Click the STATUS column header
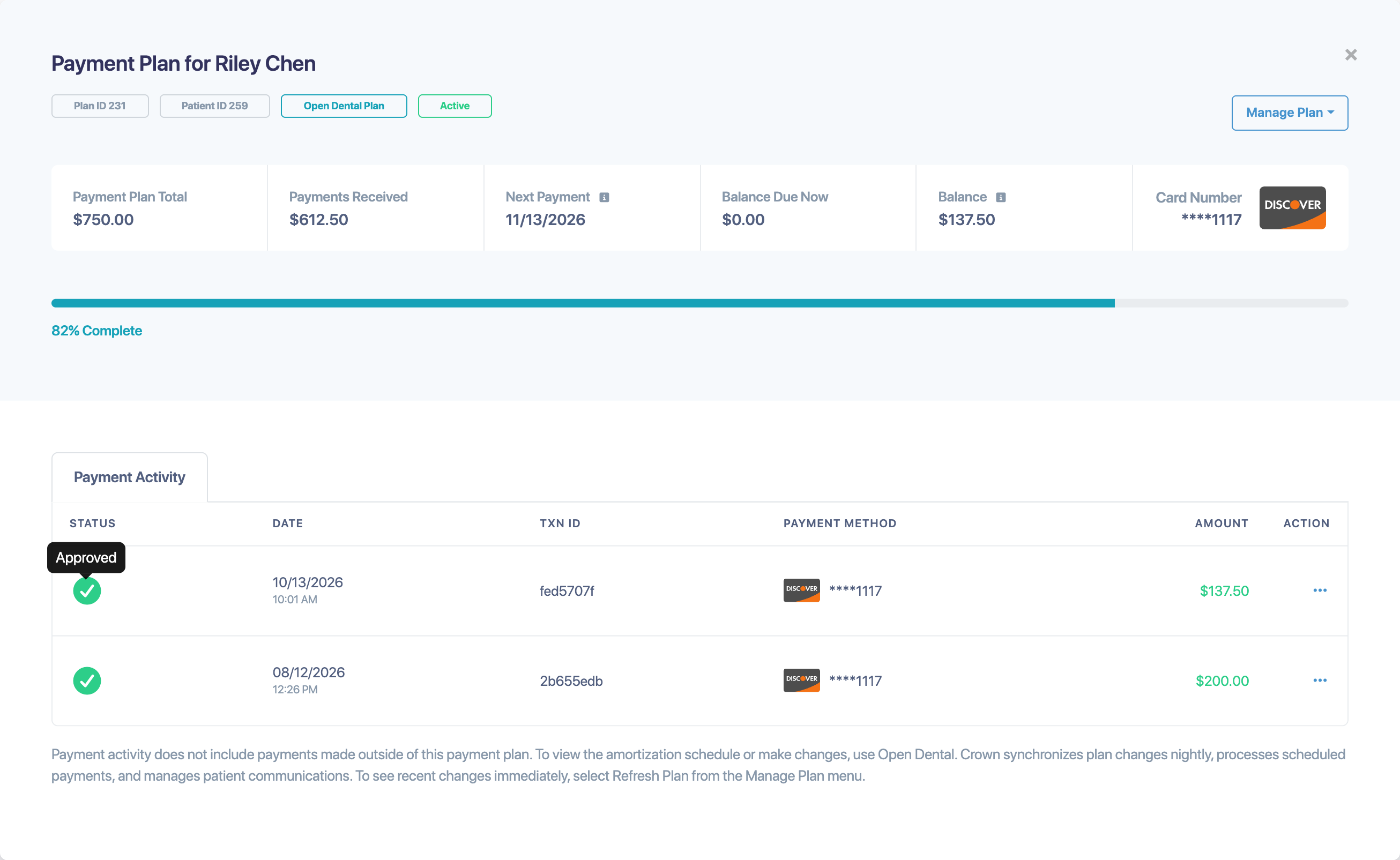 click(x=93, y=524)
